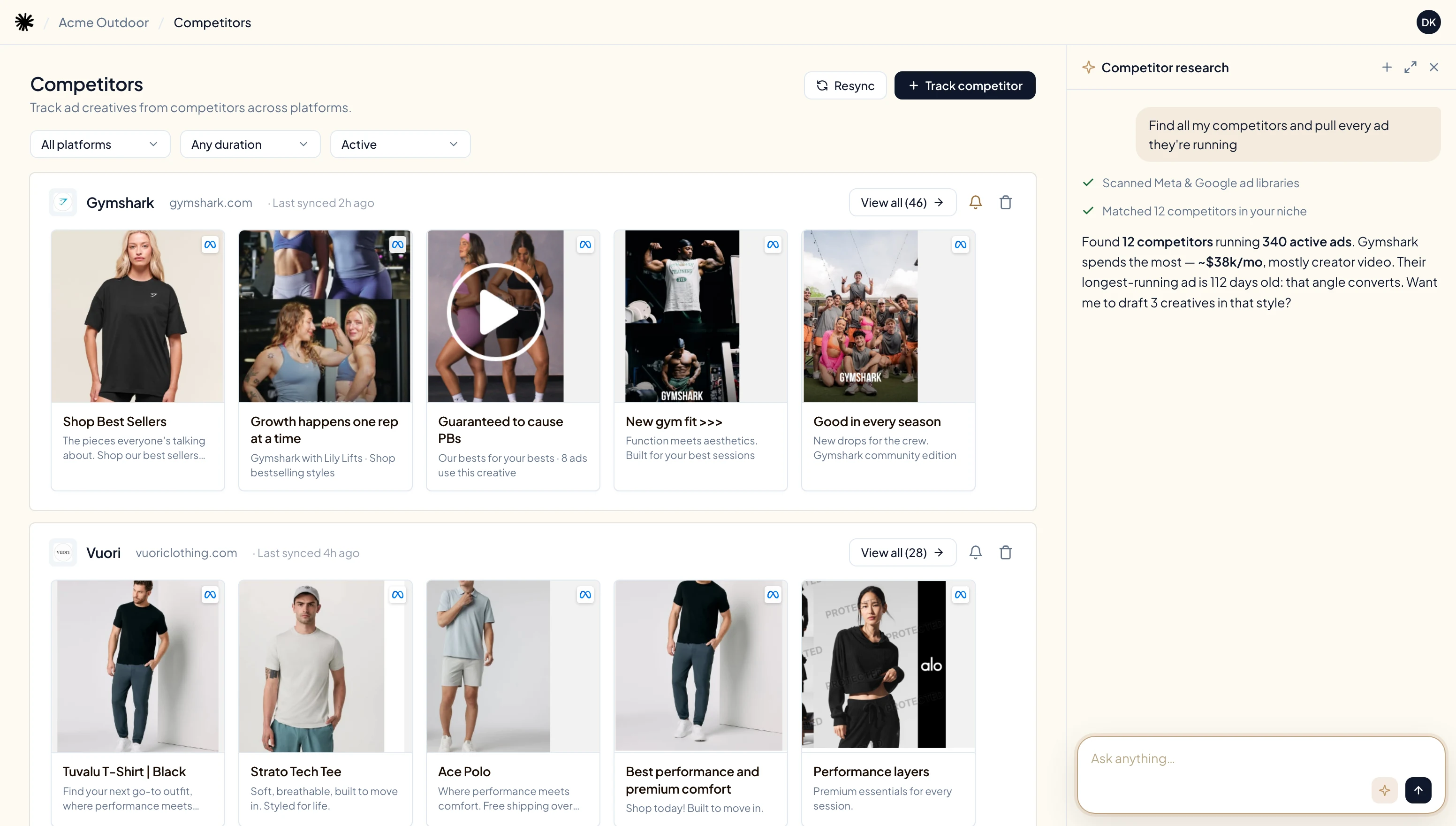Viewport: 1456px width, 826px height.
Task: Close the Competitor research panel
Action: [1434, 68]
